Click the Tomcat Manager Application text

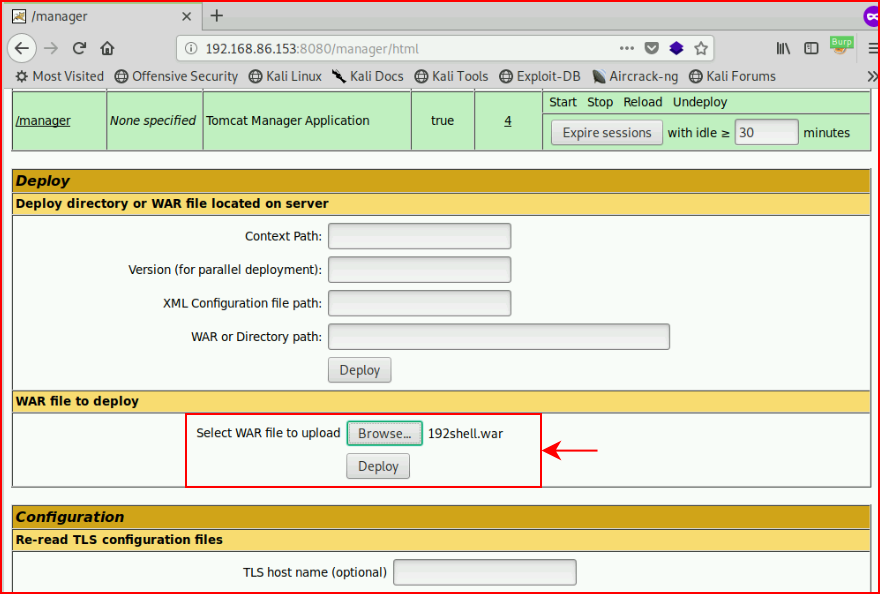tap(287, 121)
